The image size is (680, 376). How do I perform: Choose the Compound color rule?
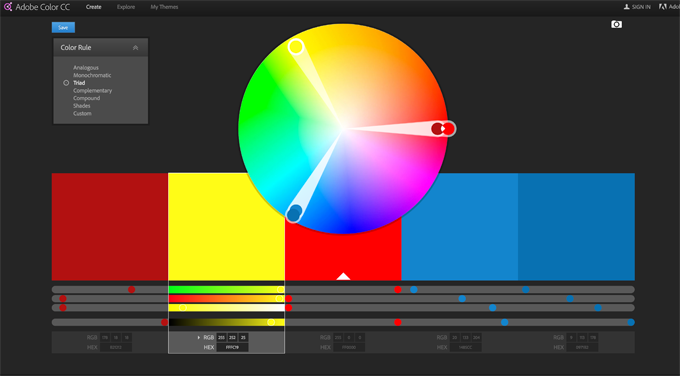86,98
